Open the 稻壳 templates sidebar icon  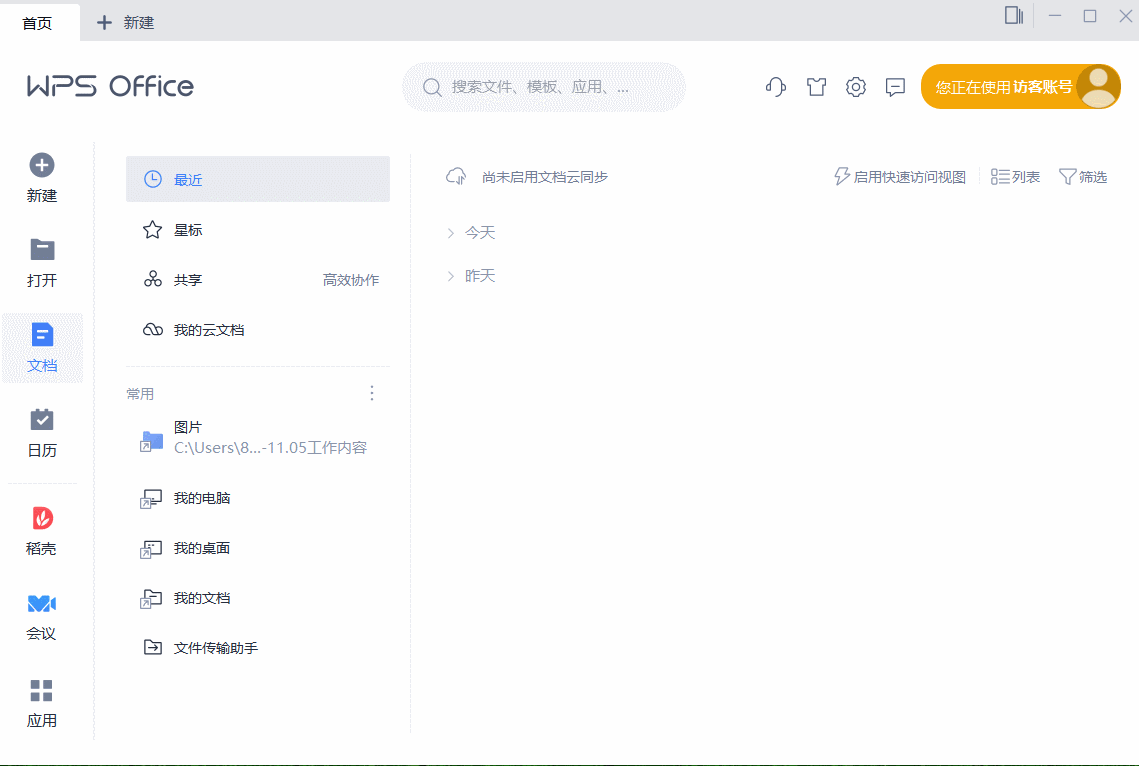42,518
